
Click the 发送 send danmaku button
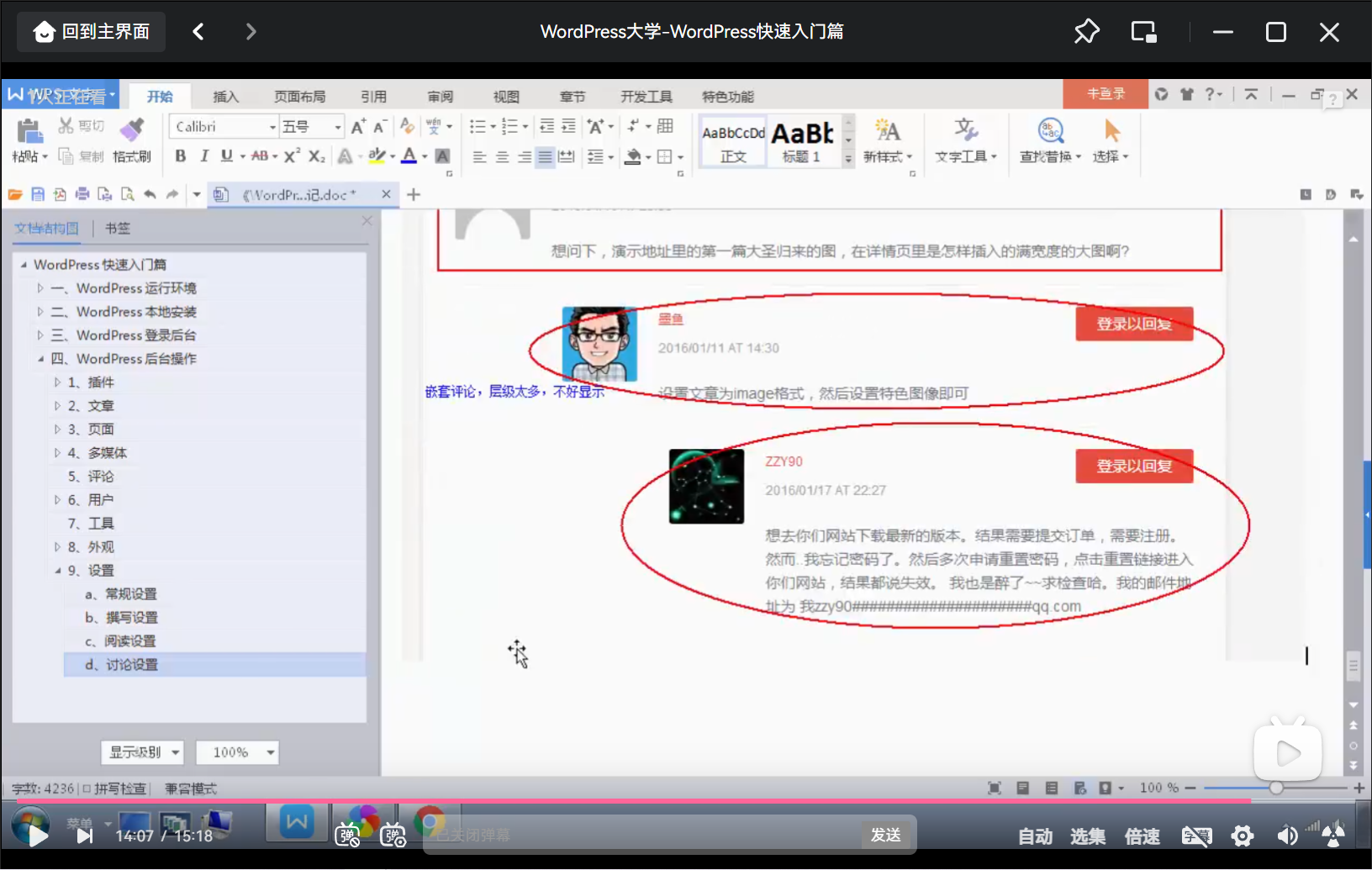[x=886, y=835]
